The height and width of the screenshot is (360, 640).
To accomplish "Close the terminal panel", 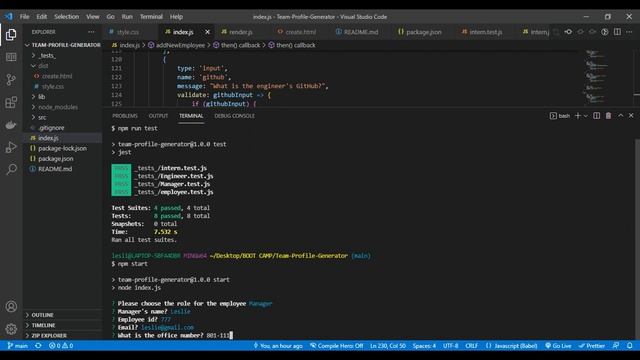I will click(x=631, y=116).
